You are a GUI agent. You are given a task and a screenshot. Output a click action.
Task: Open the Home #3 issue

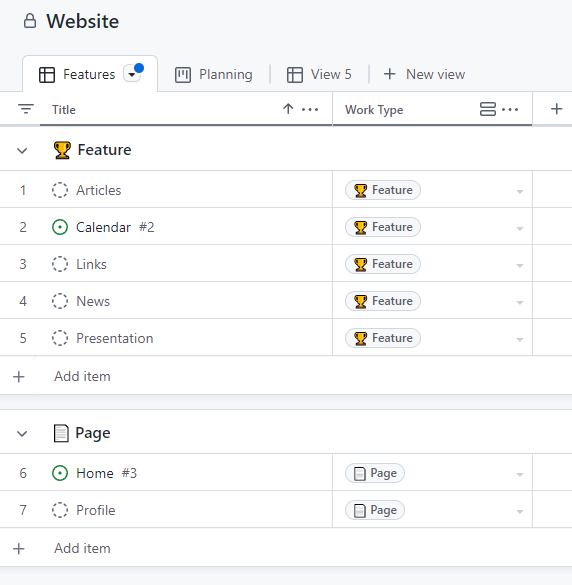[x=106, y=473]
